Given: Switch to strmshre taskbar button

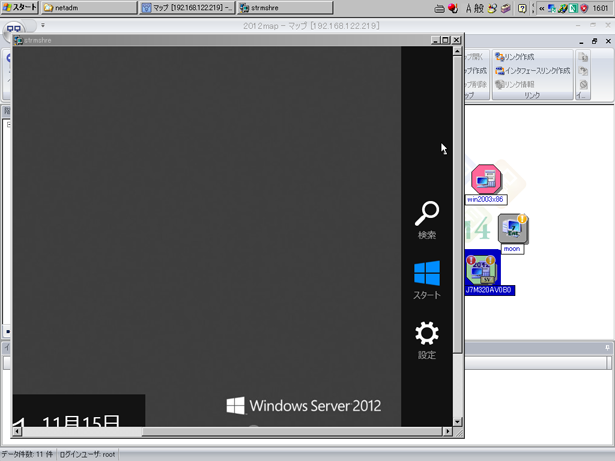Looking at the screenshot, I should [x=285, y=7].
